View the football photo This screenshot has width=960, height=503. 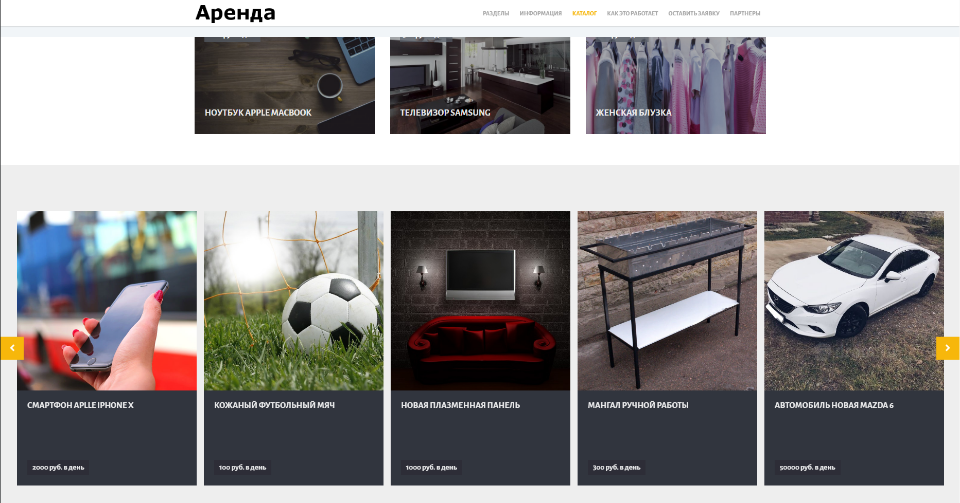(x=294, y=300)
